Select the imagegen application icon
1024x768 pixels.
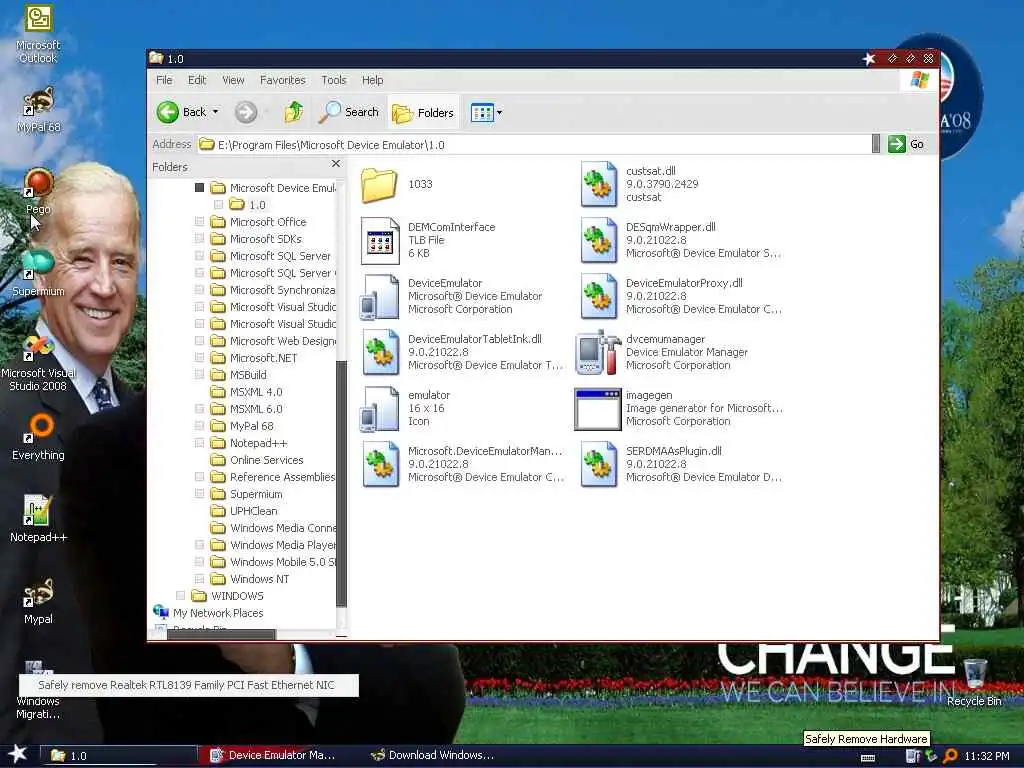click(598, 409)
